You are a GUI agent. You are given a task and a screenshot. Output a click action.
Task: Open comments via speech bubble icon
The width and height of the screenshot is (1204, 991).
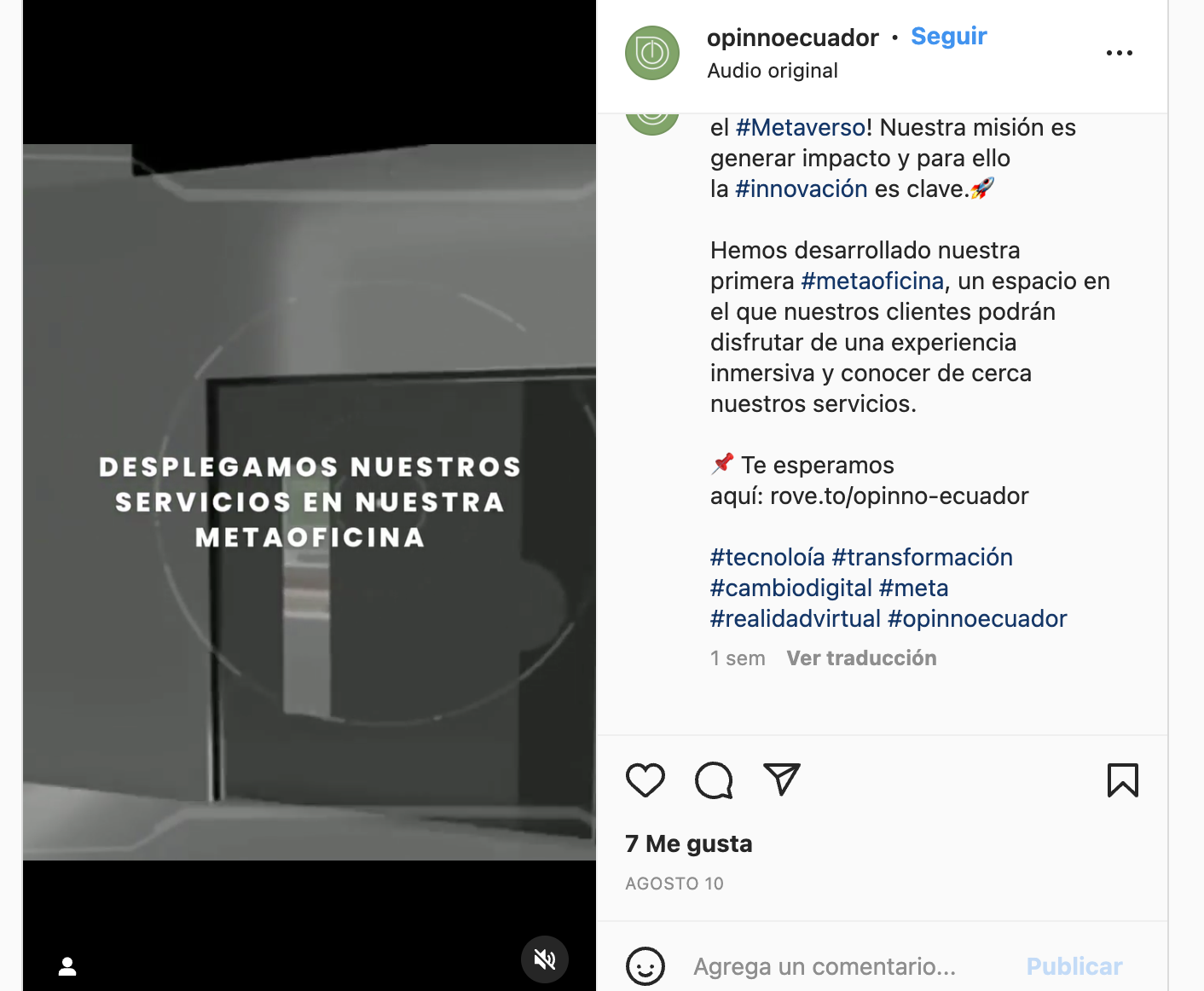pos(714,780)
